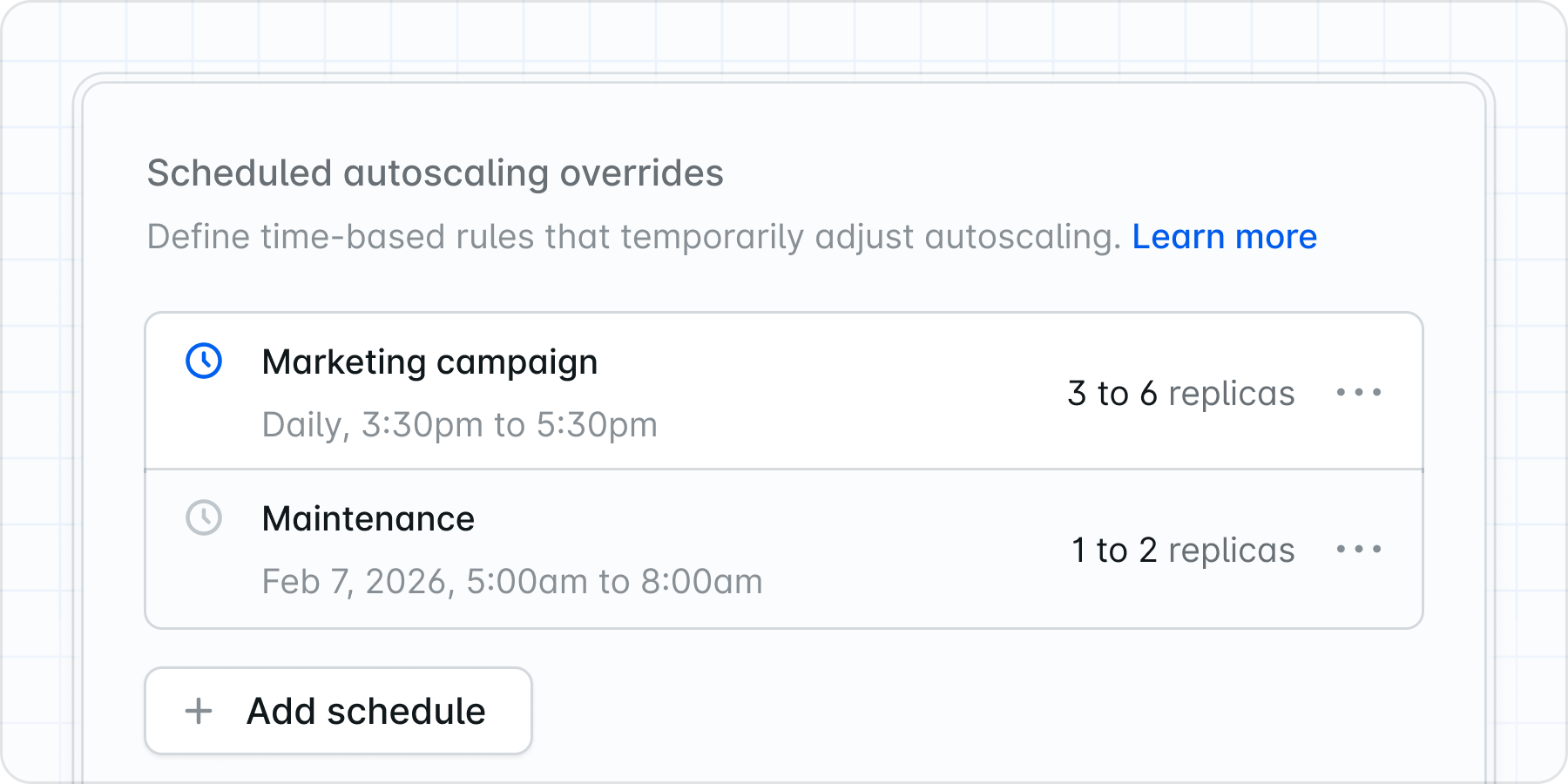Click the plus icon in Add schedule
Image resolution: width=1568 pixels, height=784 pixels.
[199, 711]
